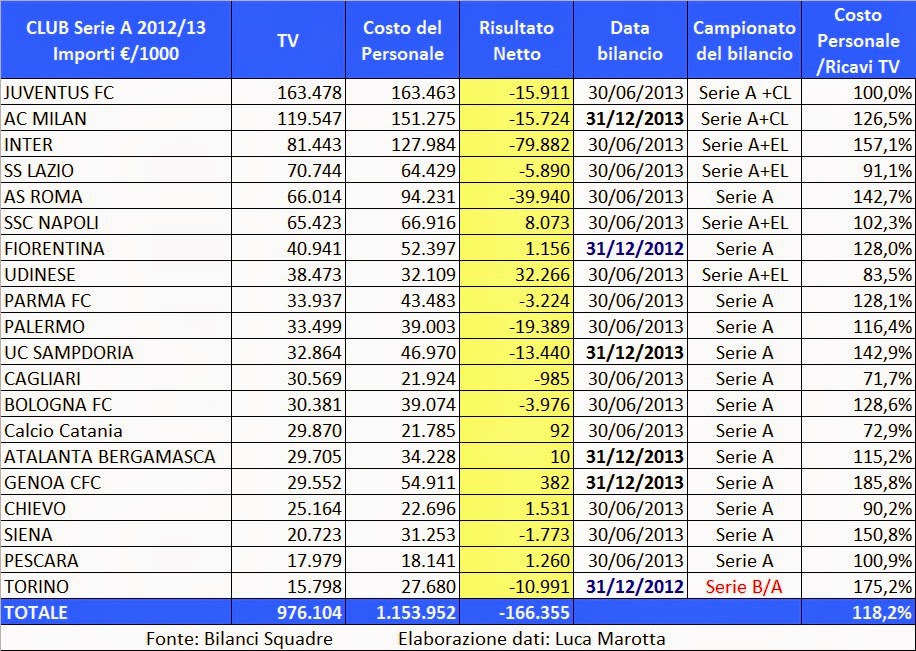916x651 pixels.
Task: Select the PESCARA club name cell
Action: point(116,560)
